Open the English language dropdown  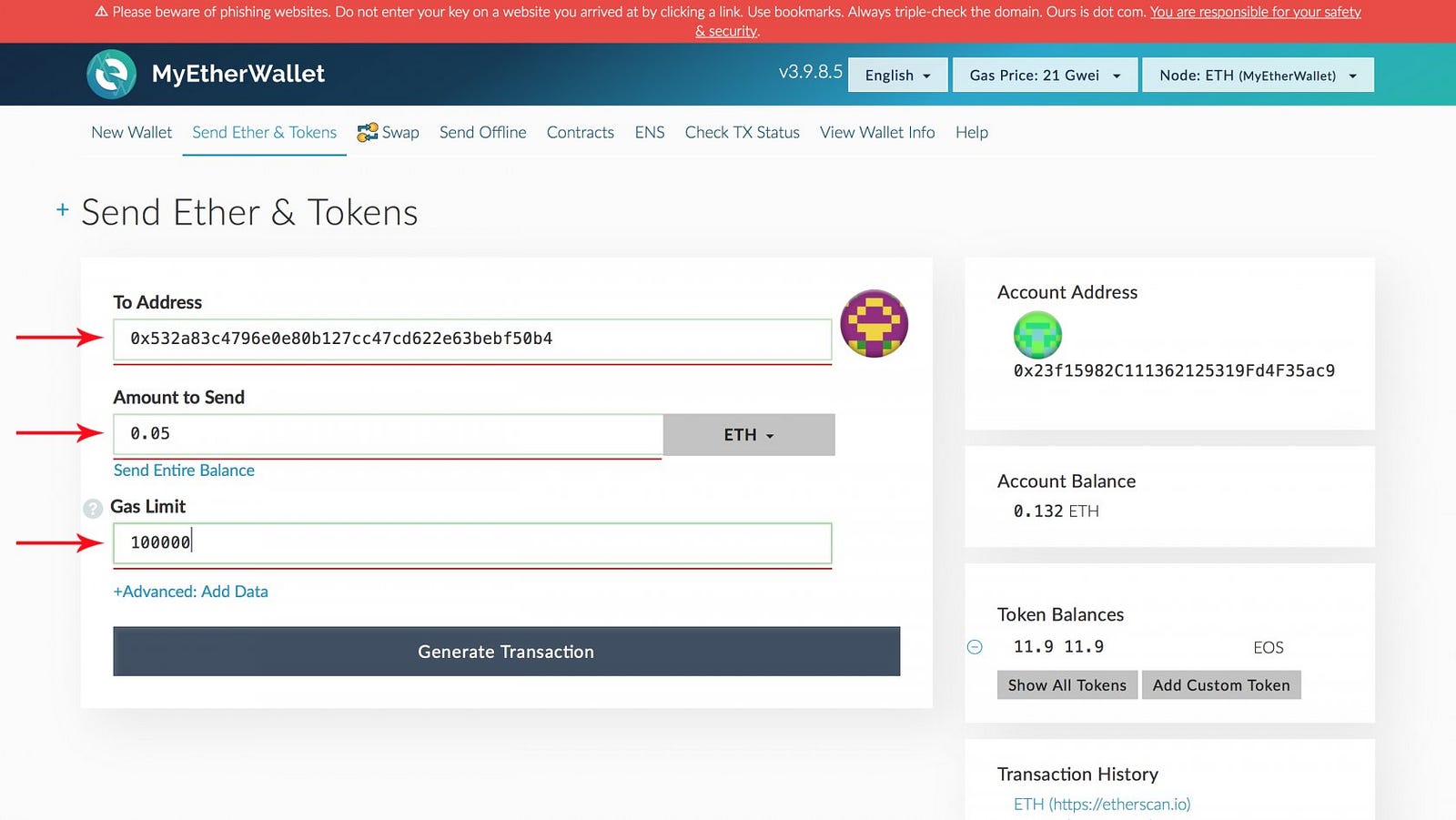[x=898, y=76]
